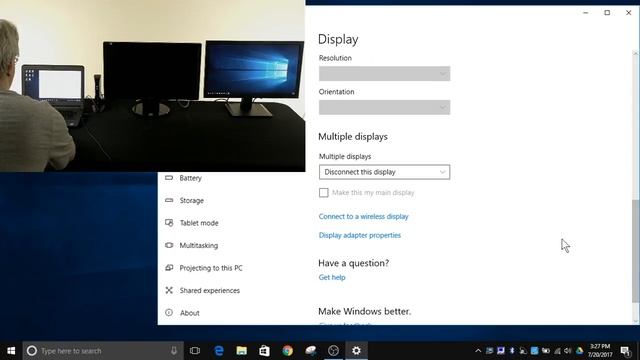Open the Windows Start menu

pyautogui.click(x=11, y=351)
